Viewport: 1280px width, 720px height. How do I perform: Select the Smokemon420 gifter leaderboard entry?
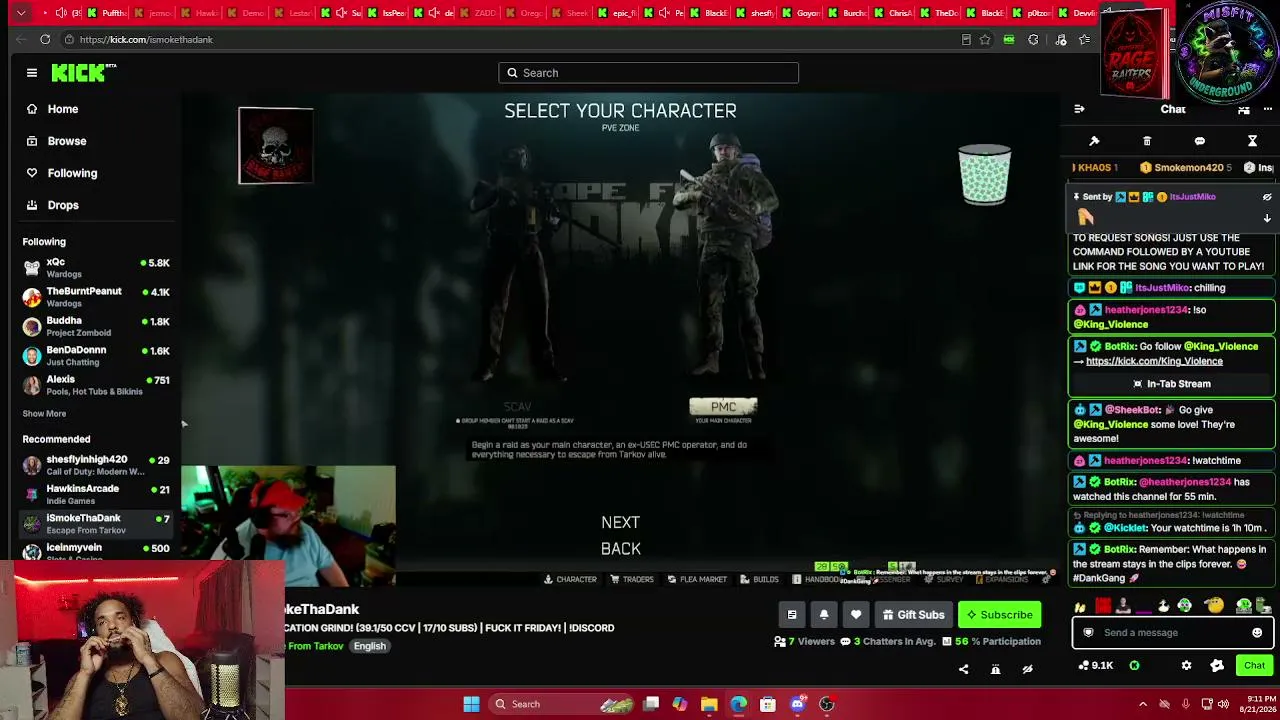[1186, 168]
